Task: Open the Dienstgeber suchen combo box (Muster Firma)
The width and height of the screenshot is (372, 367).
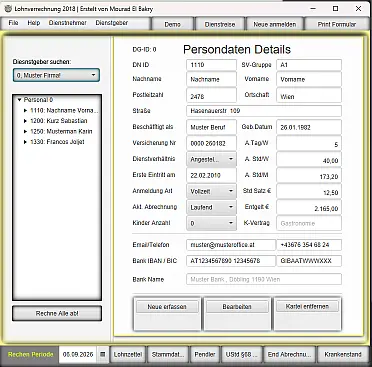Action: click(x=56, y=75)
